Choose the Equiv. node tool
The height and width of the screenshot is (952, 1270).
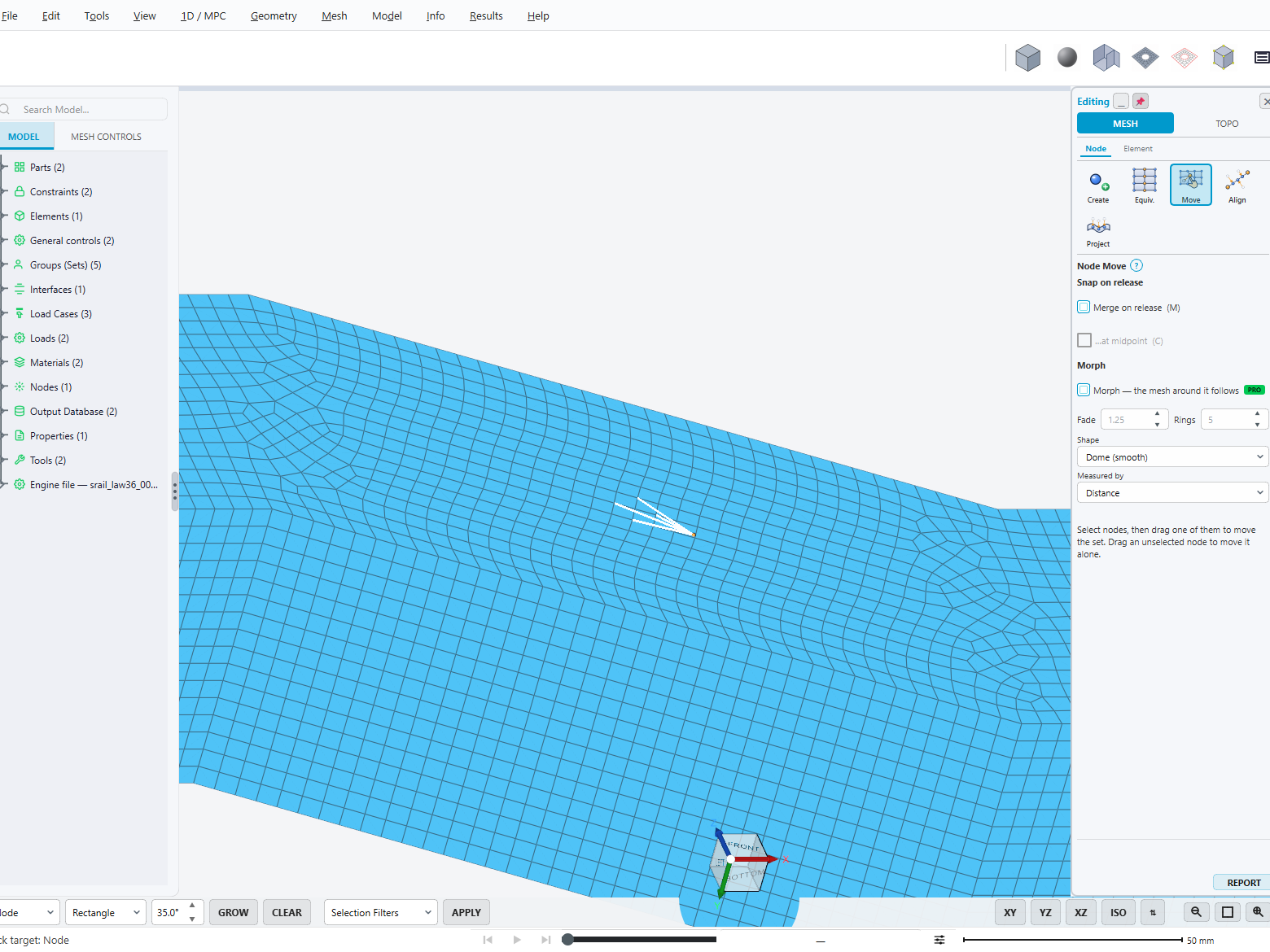pyautogui.click(x=1145, y=186)
